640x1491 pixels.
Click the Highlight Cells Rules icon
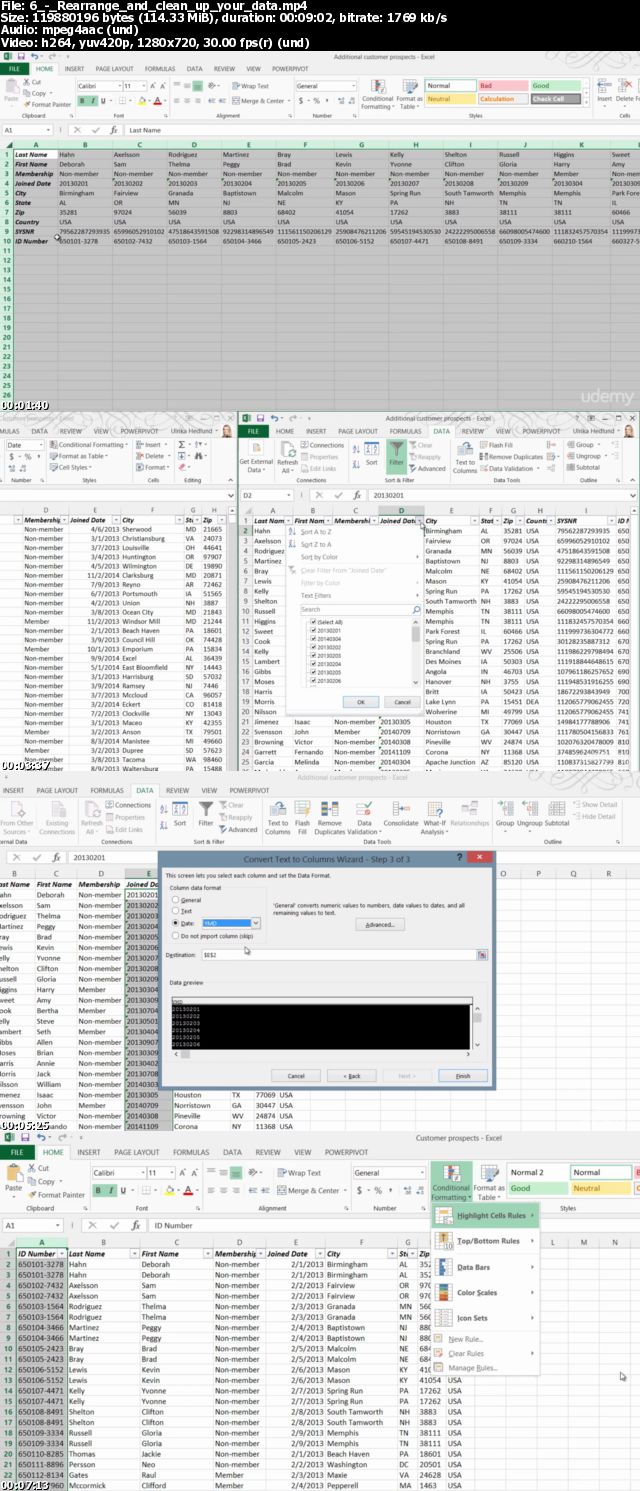(x=443, y=1215)
